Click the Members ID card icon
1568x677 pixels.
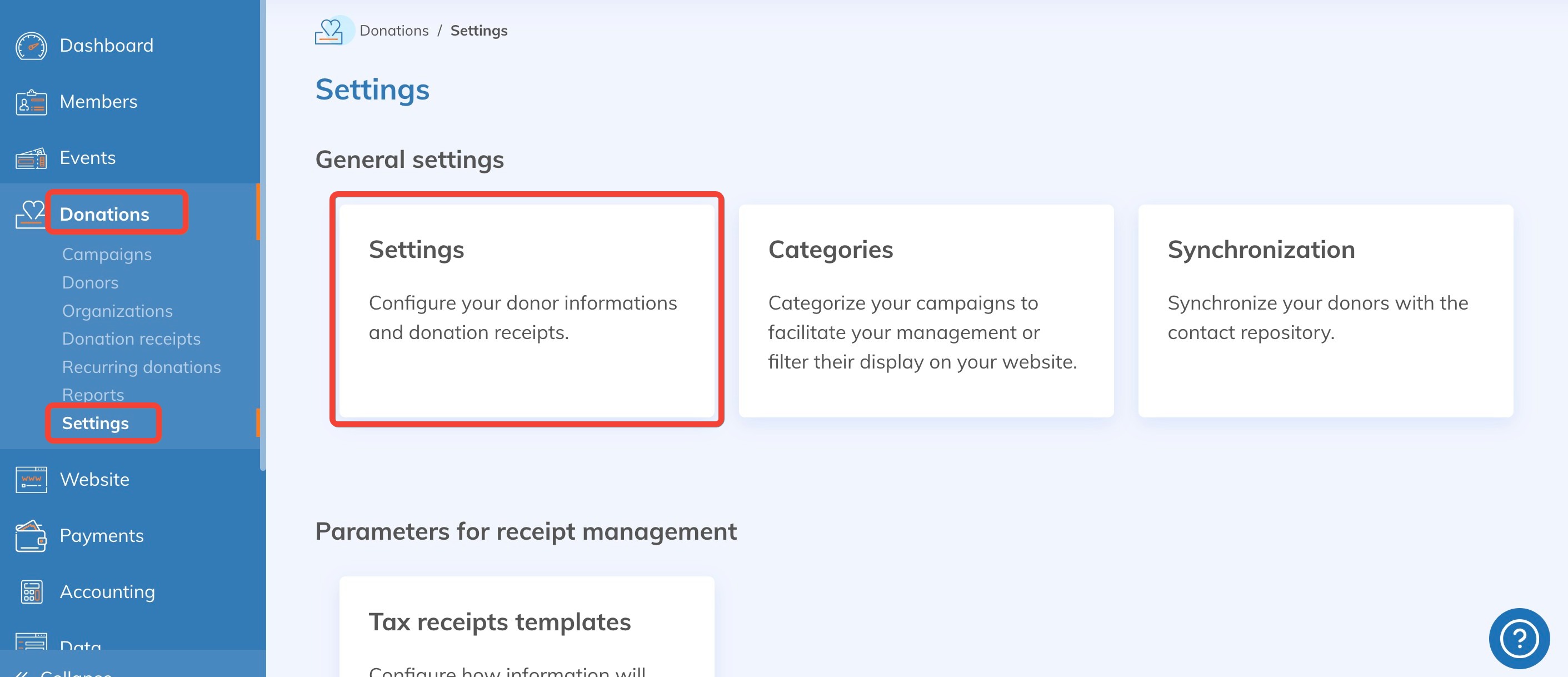tap(31, 102)
